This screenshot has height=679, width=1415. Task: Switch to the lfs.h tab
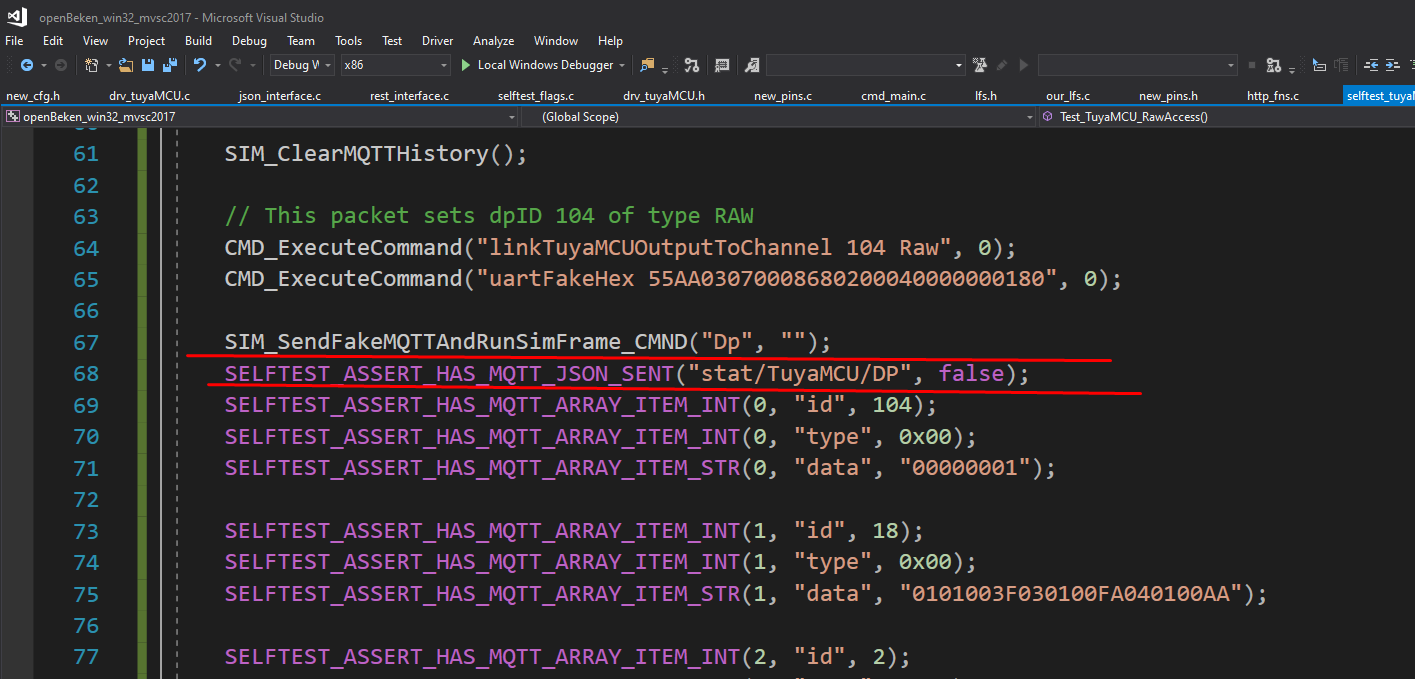point(986,96)
